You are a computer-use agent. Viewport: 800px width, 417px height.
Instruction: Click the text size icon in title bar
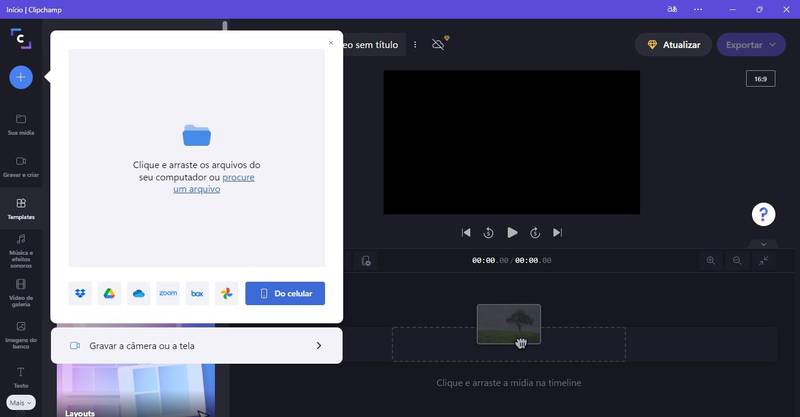(672, 9)
